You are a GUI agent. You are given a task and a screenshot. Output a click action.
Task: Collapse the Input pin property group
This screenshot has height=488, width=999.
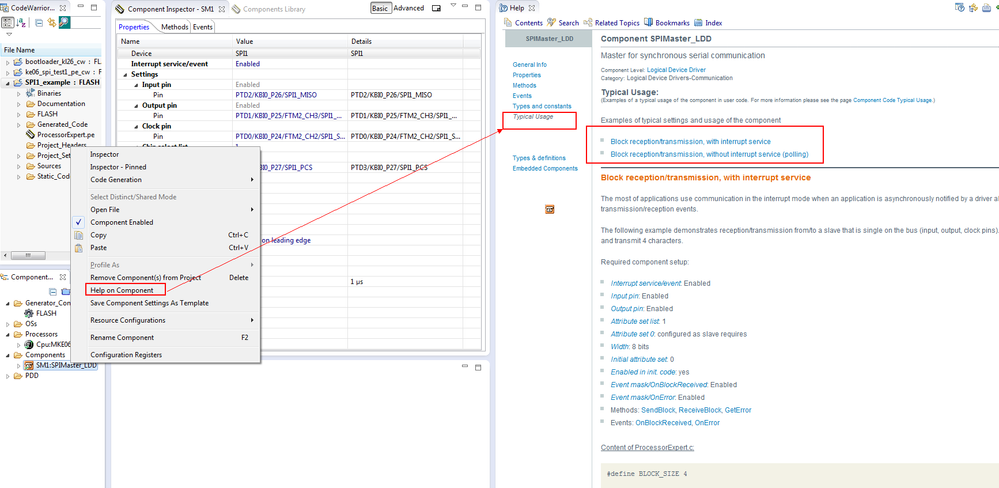coord(136,85)
